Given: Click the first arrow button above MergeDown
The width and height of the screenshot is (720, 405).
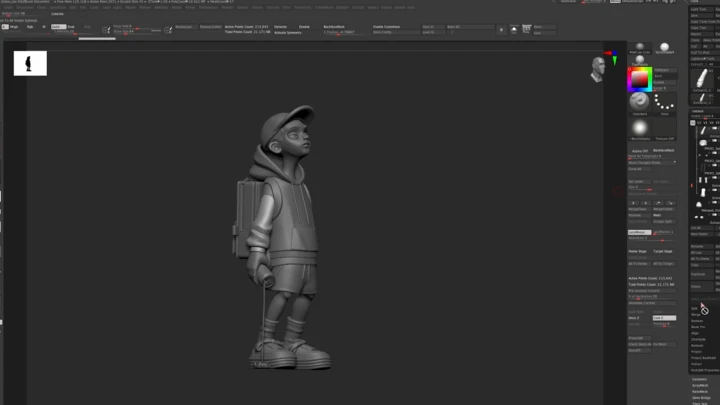Looking at the screenshot, I should point(633,203).
